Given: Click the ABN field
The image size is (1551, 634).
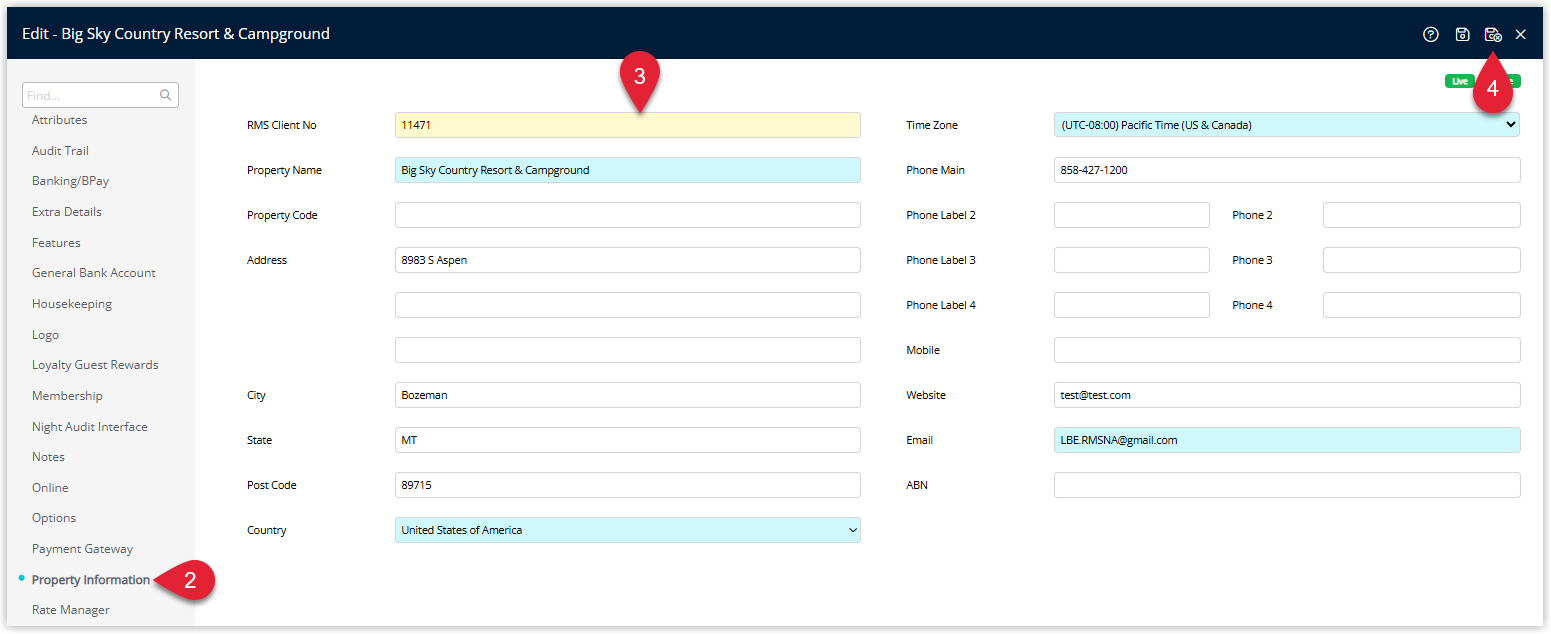Looking at the screenshot, I should point(1287,485).
